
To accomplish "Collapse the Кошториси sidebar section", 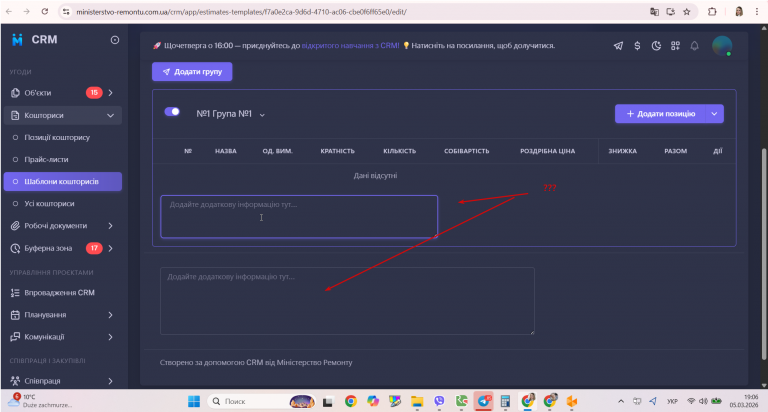I will [x=110, y=116].
